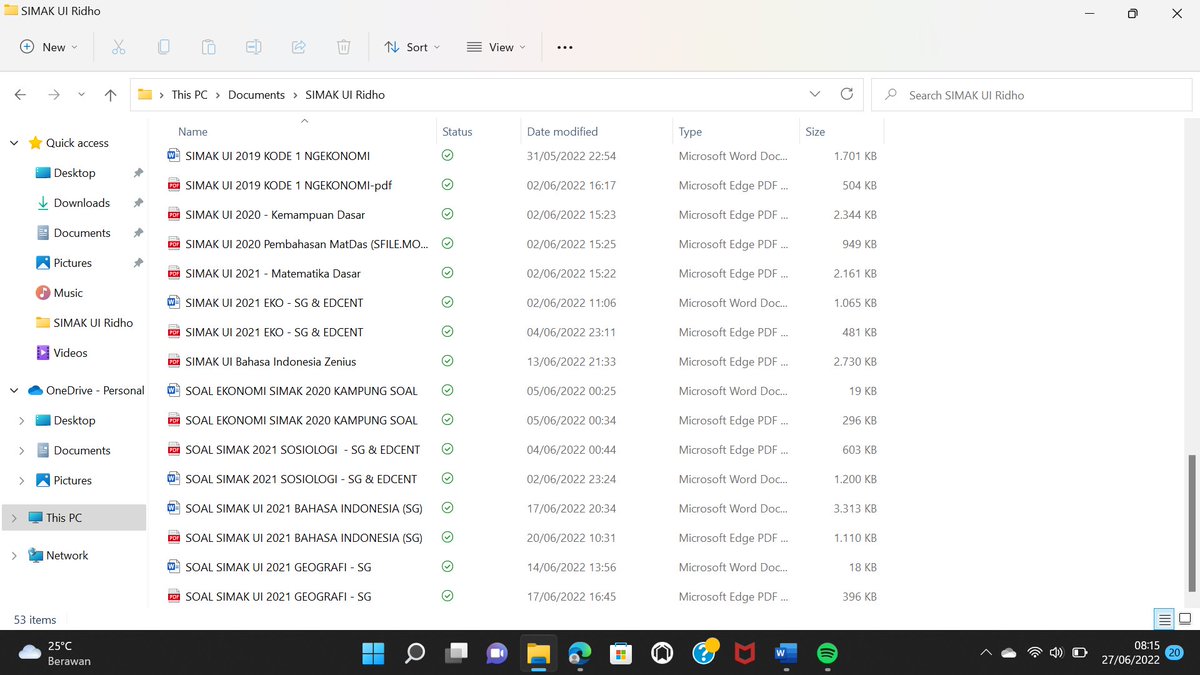Go up one folder level arrow

point(110,95)
